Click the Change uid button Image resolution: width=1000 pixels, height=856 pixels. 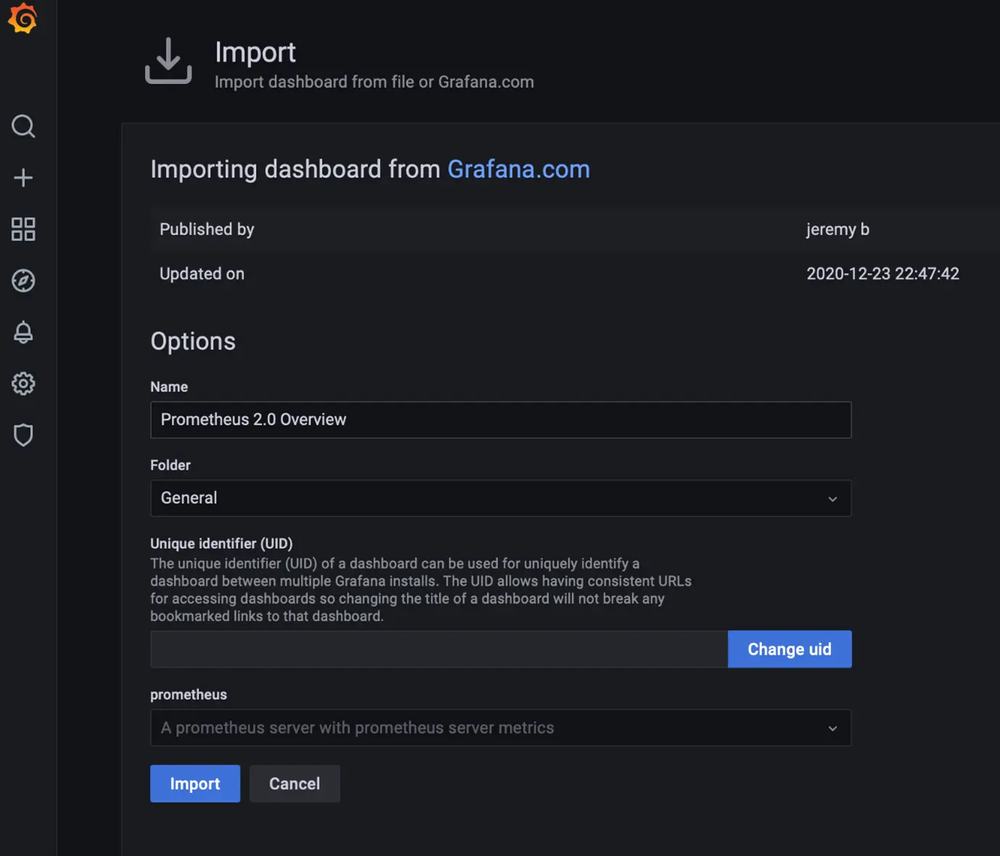[790, 649]
